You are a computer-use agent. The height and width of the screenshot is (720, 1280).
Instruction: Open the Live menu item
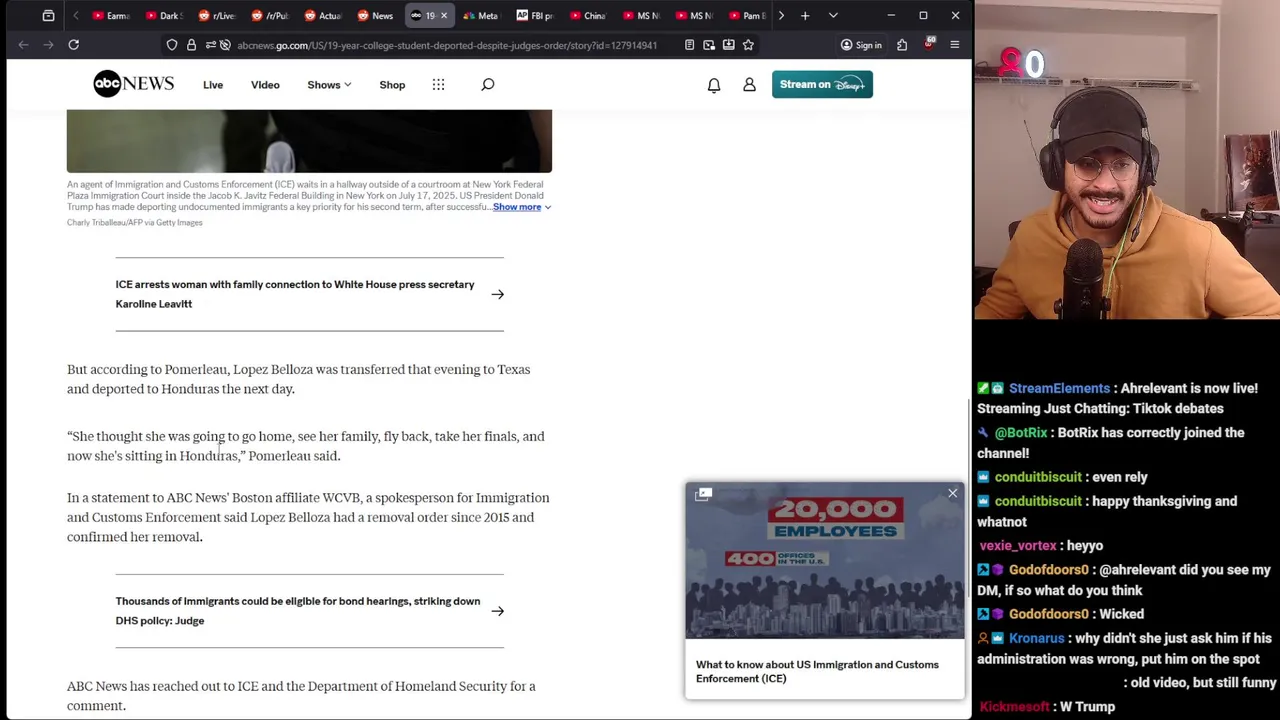click(x=213, y=85)
